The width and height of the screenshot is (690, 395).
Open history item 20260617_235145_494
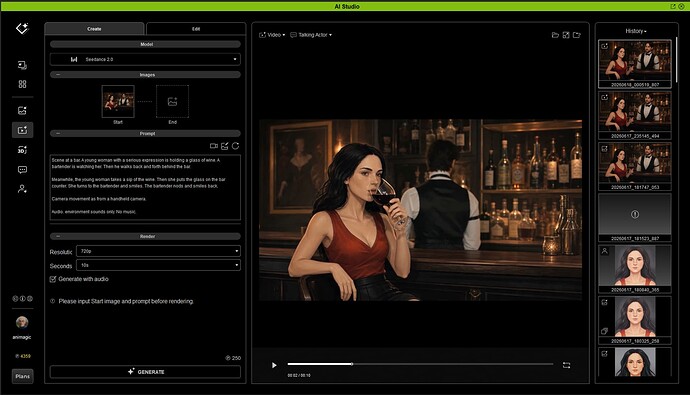tap(635, 115)
